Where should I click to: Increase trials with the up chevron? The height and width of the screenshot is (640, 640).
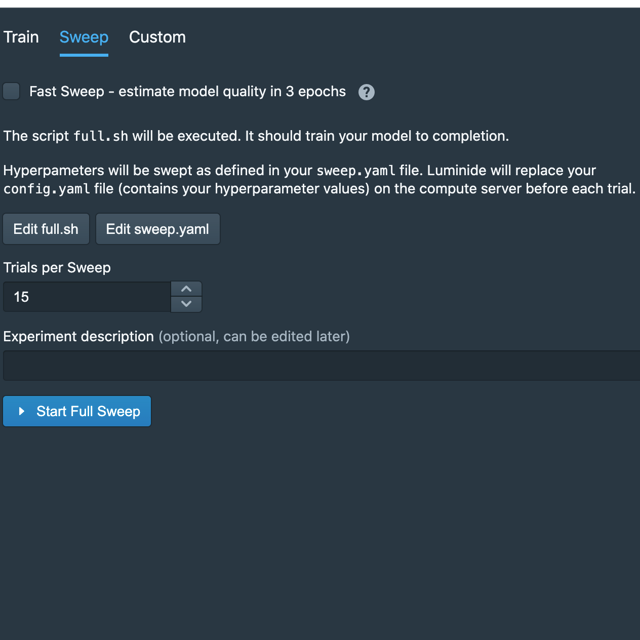pos(186,289)
